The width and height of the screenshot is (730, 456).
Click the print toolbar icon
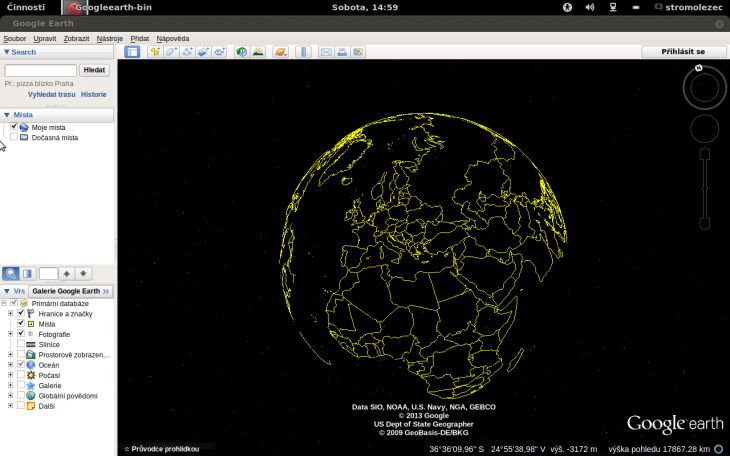pyautogui.click(x=342, y=52)
